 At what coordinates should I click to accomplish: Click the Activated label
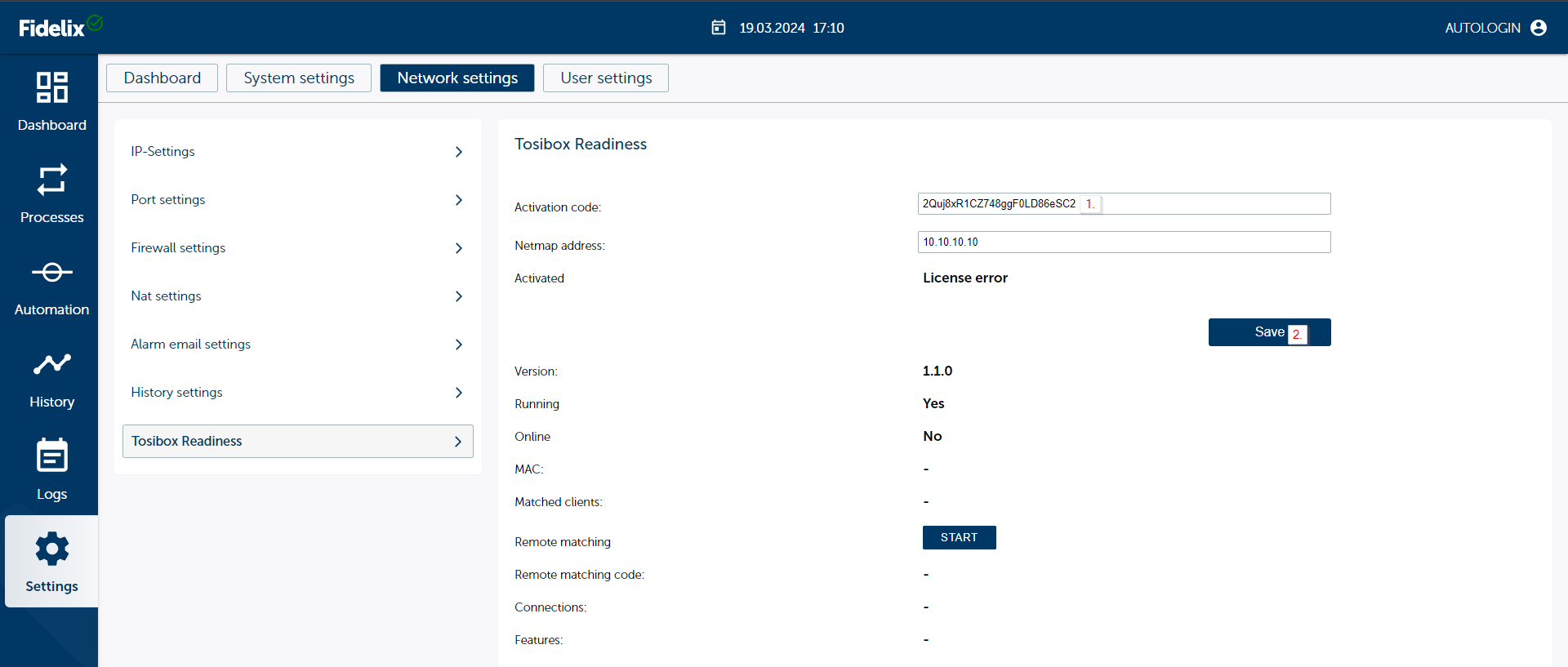(539, 278)
